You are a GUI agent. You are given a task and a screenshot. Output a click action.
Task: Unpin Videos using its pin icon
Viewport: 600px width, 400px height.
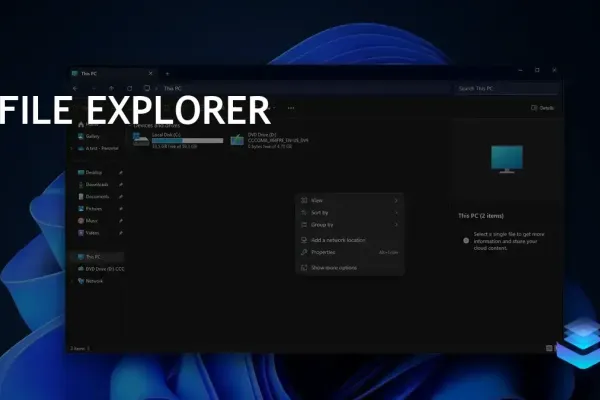pos(121,233)
